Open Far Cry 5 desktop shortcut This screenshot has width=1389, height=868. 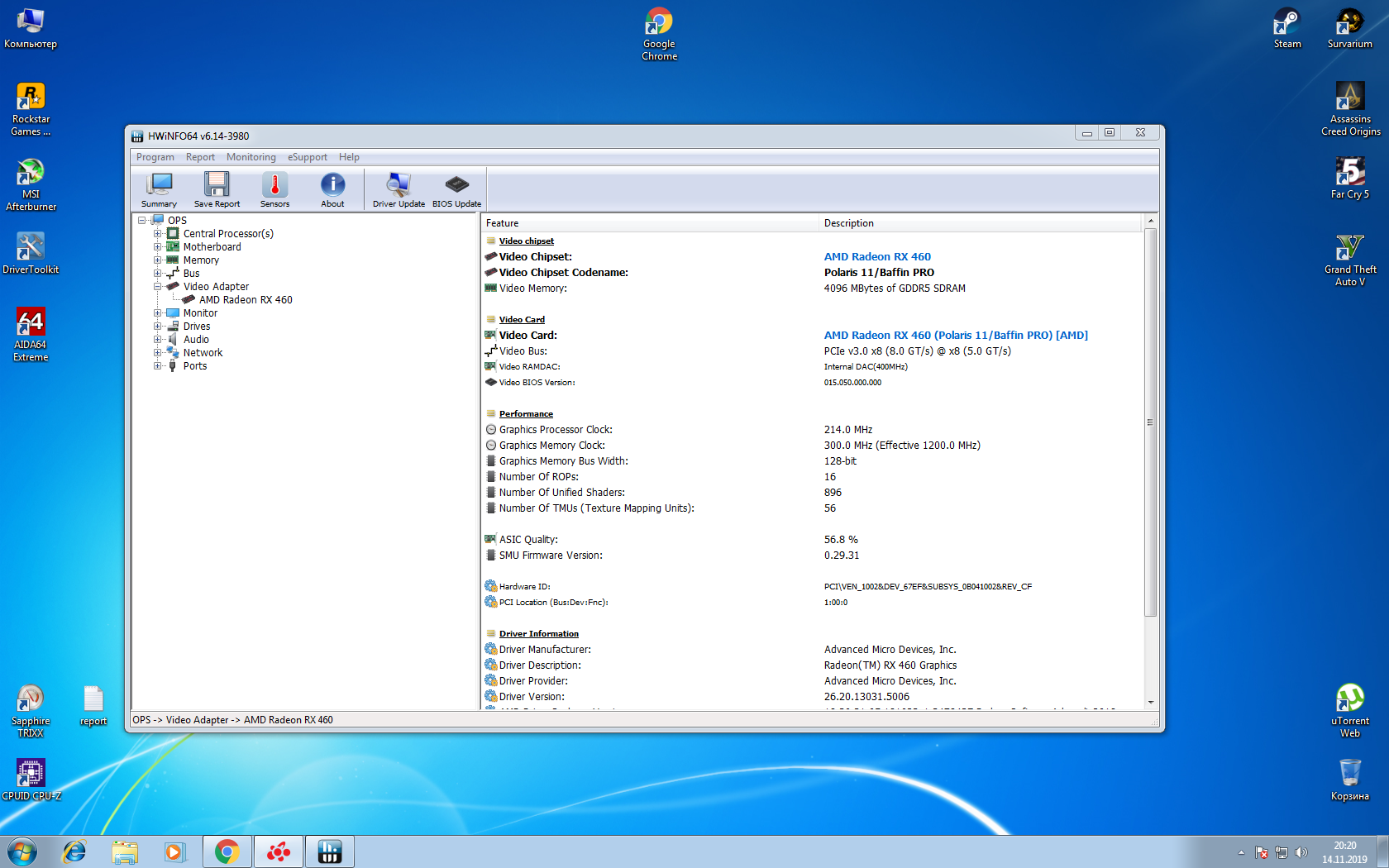pyautogui.click(x=1350, y=179)
